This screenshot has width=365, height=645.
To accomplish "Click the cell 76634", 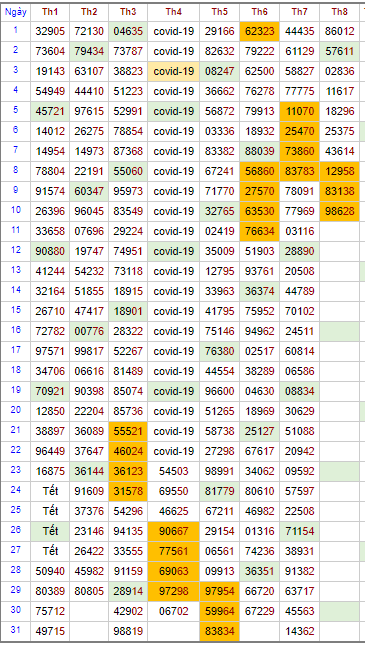I will tap(259, 230).
